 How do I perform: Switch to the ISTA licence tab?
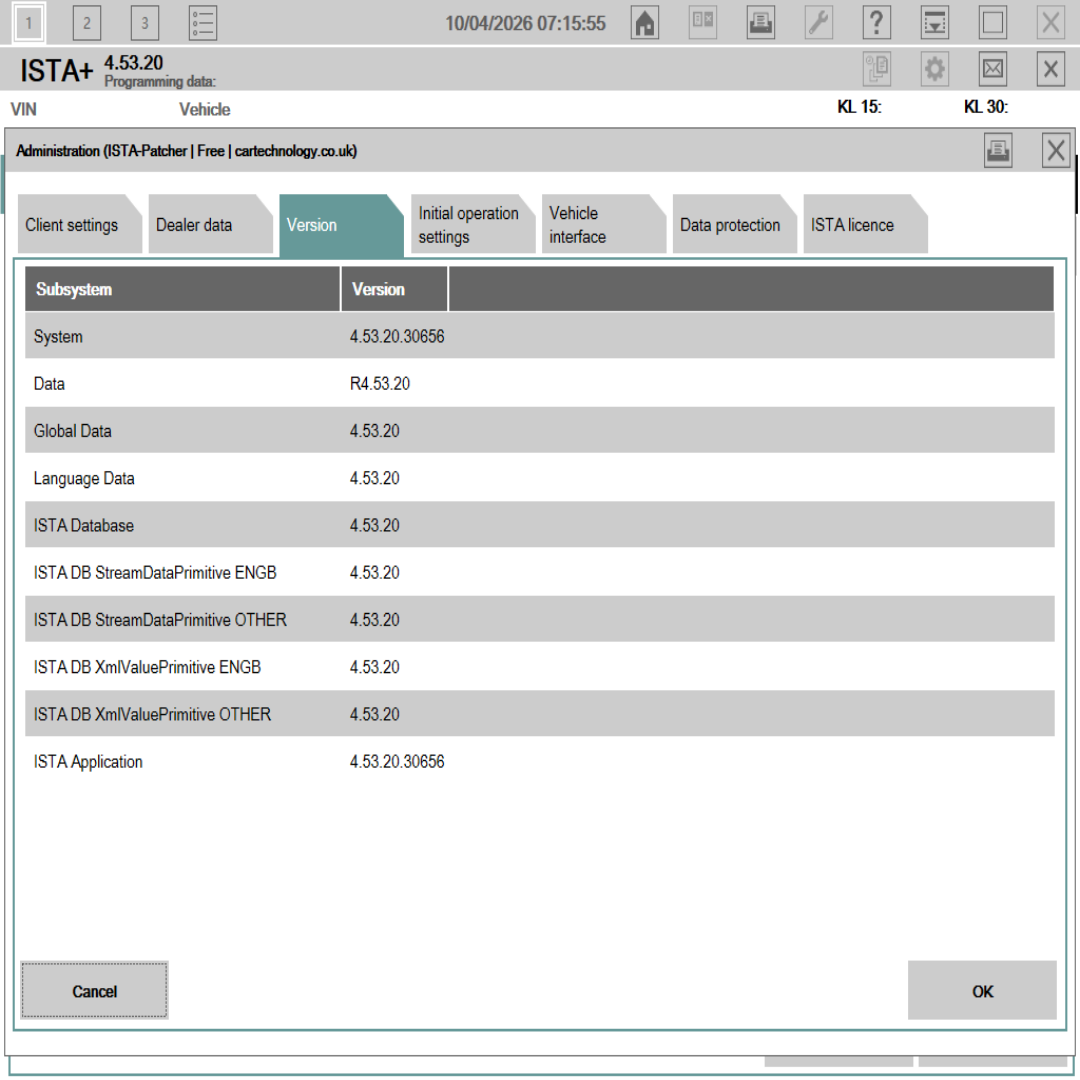coord(865,225)
